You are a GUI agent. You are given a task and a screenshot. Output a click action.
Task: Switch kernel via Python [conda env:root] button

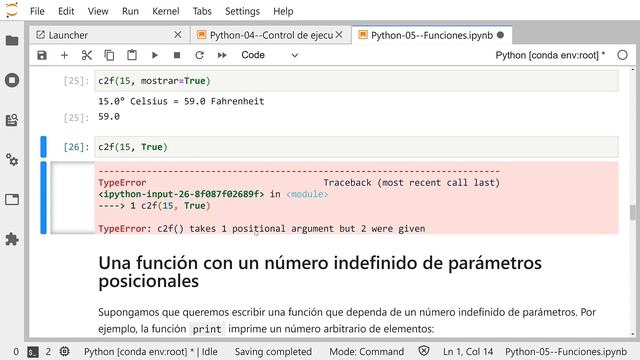tap(550, 55)
